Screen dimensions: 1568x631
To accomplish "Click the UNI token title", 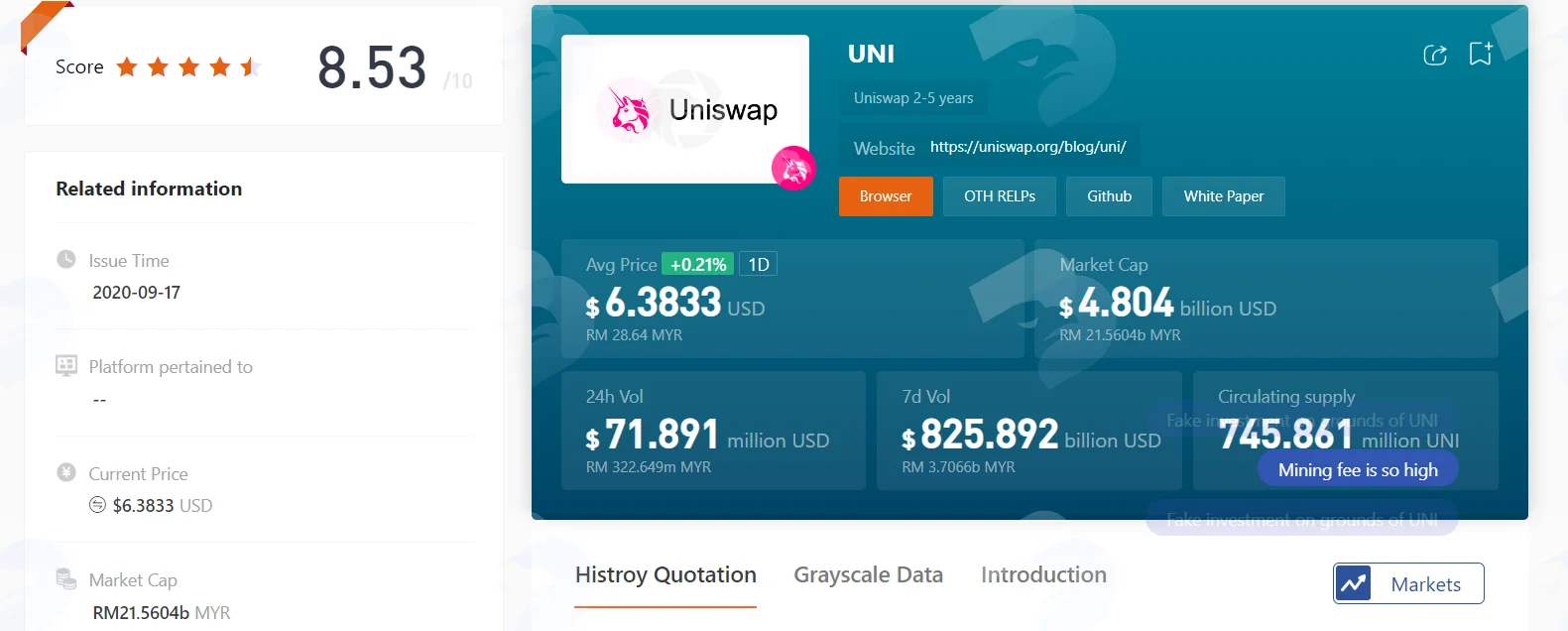I will (871, 54).
